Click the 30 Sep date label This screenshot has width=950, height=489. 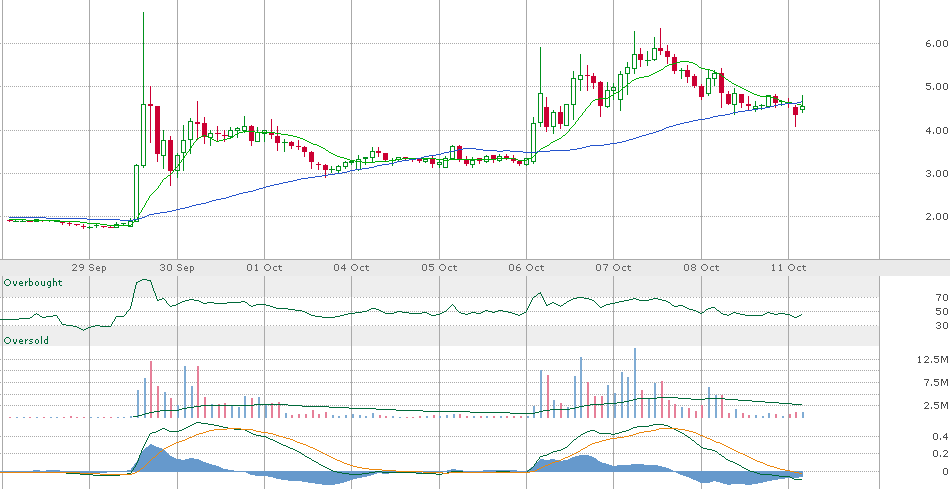177,268
